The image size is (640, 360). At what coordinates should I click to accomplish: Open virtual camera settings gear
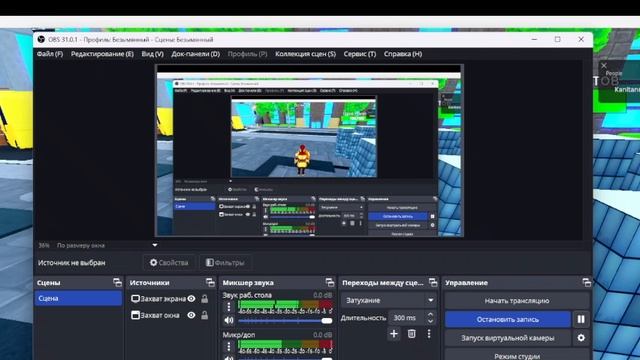581,338
